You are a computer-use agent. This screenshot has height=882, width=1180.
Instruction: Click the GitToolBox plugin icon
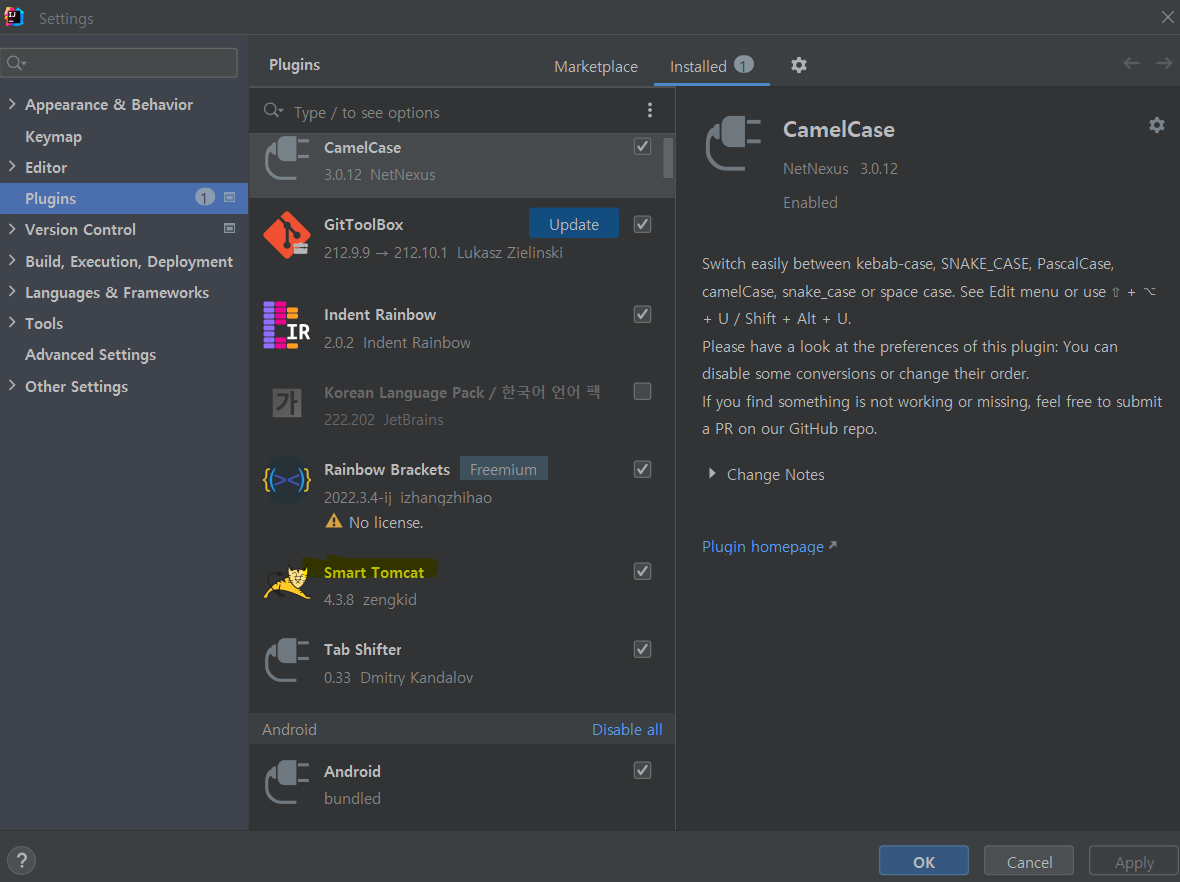pyautogui.click(x=287, y=236)
